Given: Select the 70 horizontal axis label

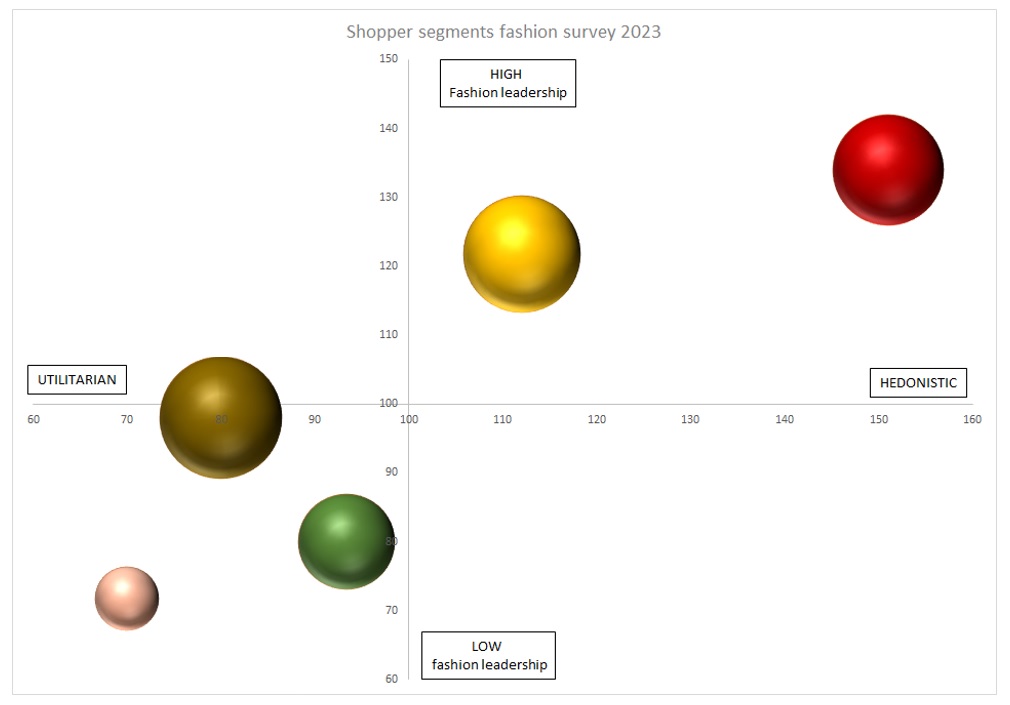Looking at the screenshot, I should click(x=127, y=420).
